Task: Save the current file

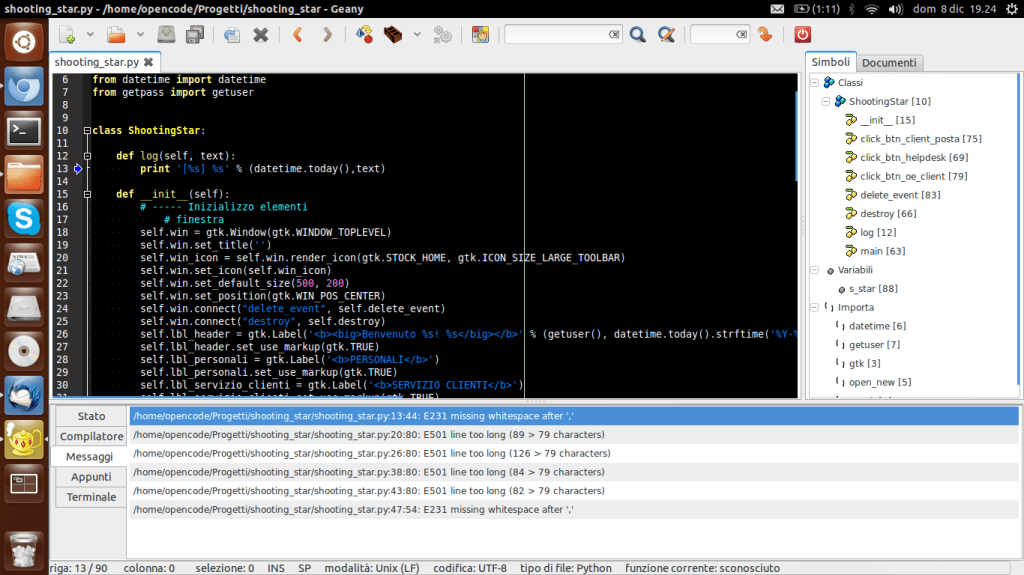Action: pyautogui.click(x=166, y=35)
